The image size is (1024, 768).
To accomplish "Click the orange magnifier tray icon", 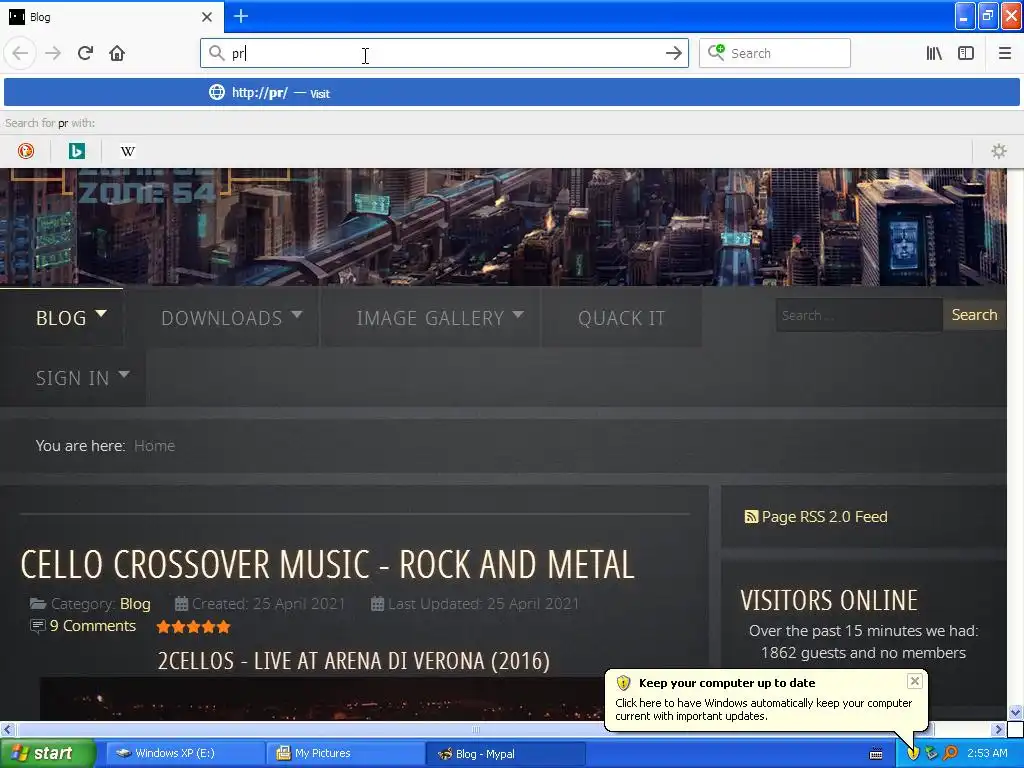I will pyautogui.click(x=950, y=753).
